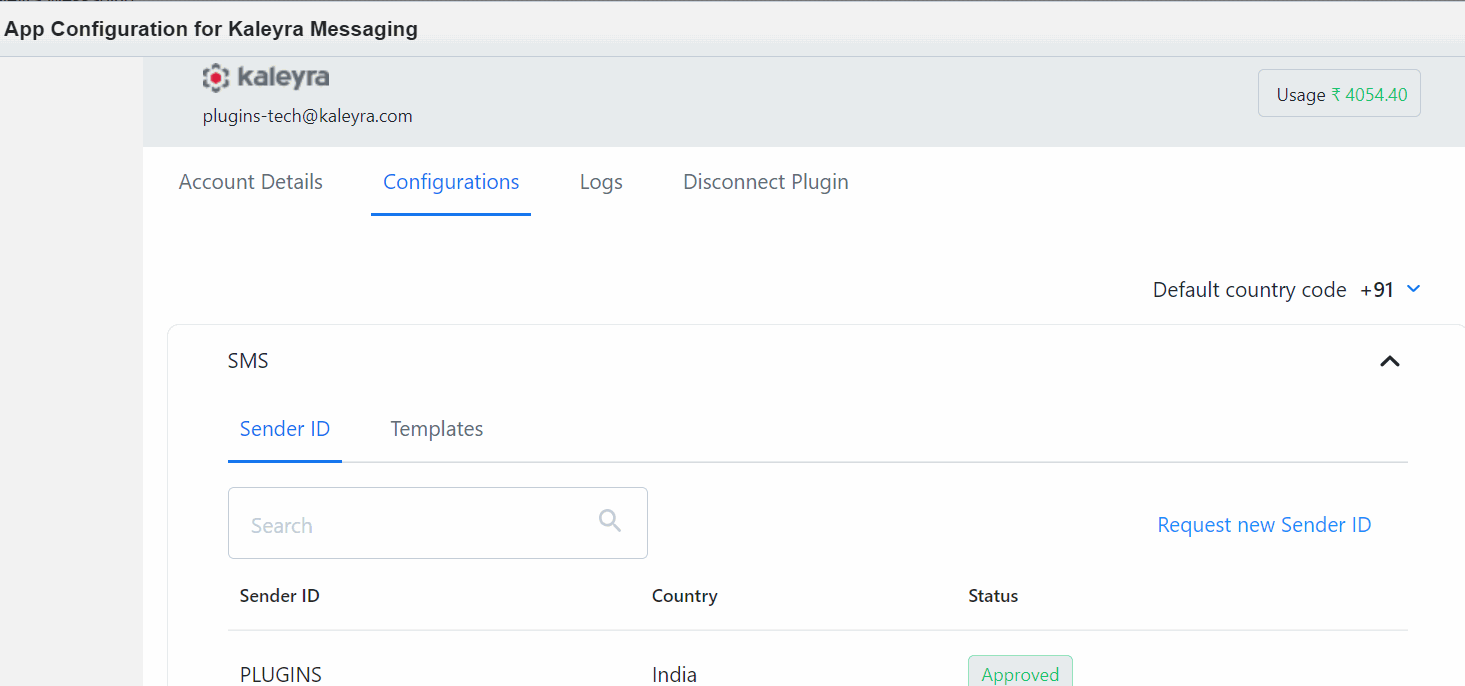This screenshot has height=686, width=1465.
Task: Go to the Disconnect Plugin tab
Action: pyautogui.click(x=766, y=182)
